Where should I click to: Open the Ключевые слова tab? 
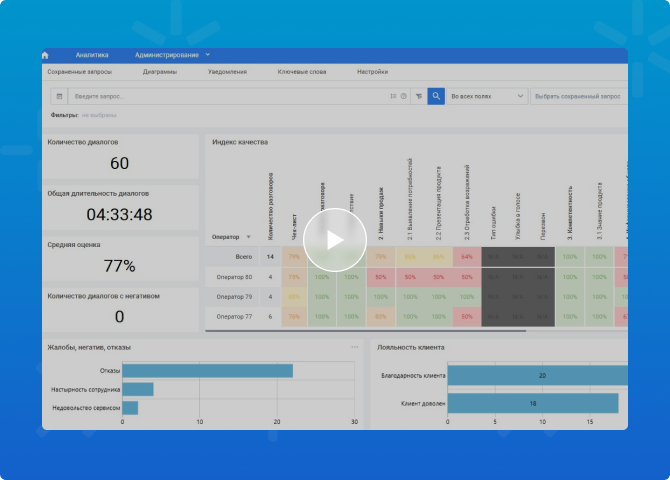pos(300,72)
